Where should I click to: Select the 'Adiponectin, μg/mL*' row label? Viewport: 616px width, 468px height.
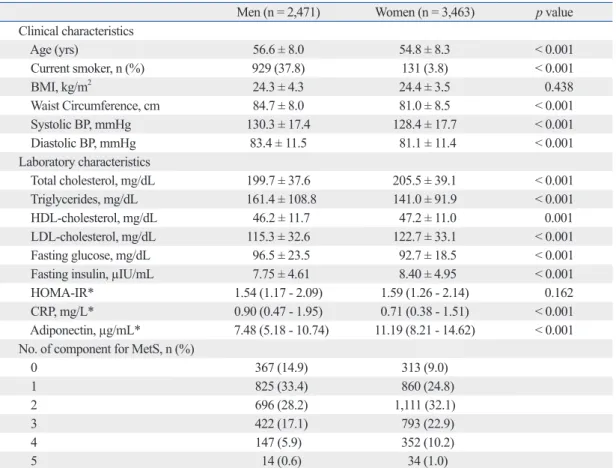click(85, 330)
